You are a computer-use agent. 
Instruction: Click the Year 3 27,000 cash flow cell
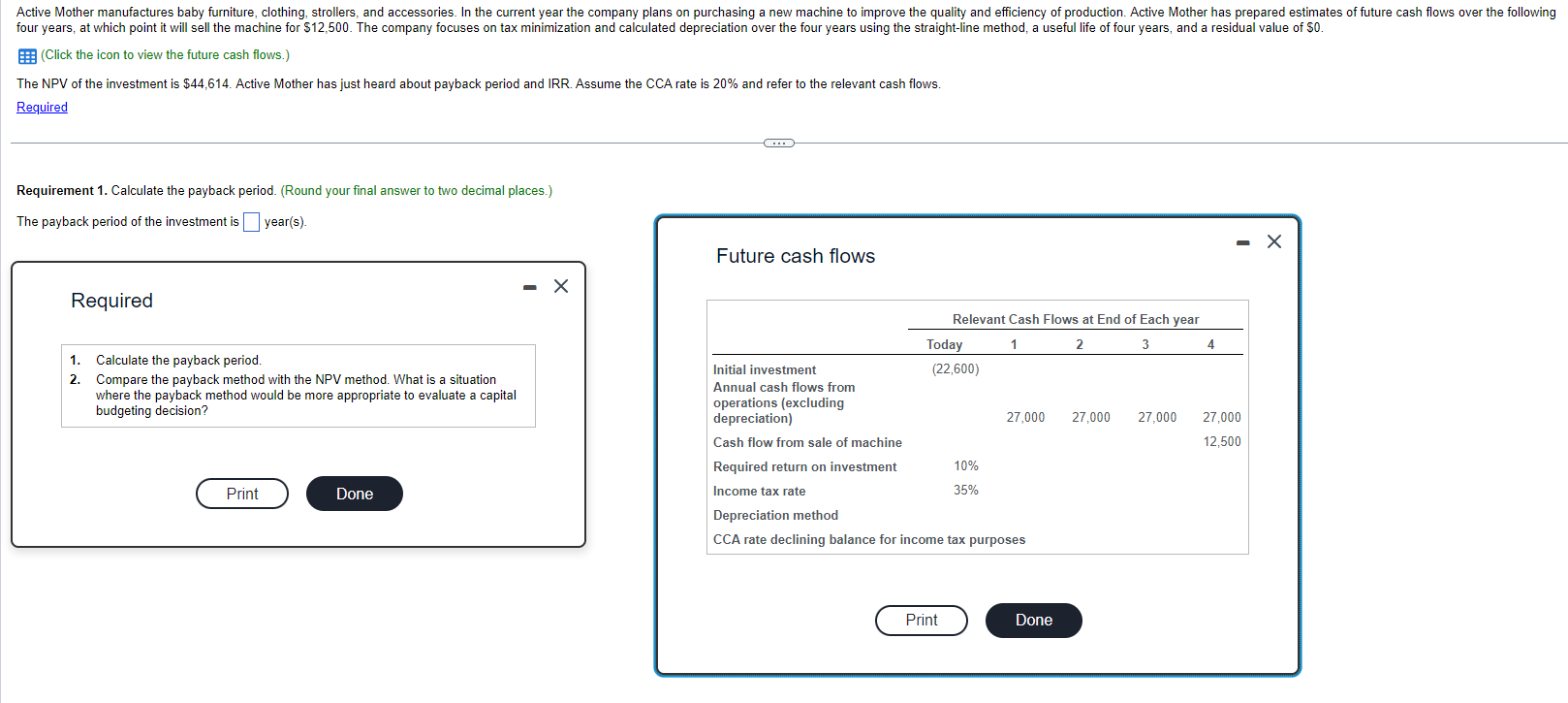coord(1157,418)
